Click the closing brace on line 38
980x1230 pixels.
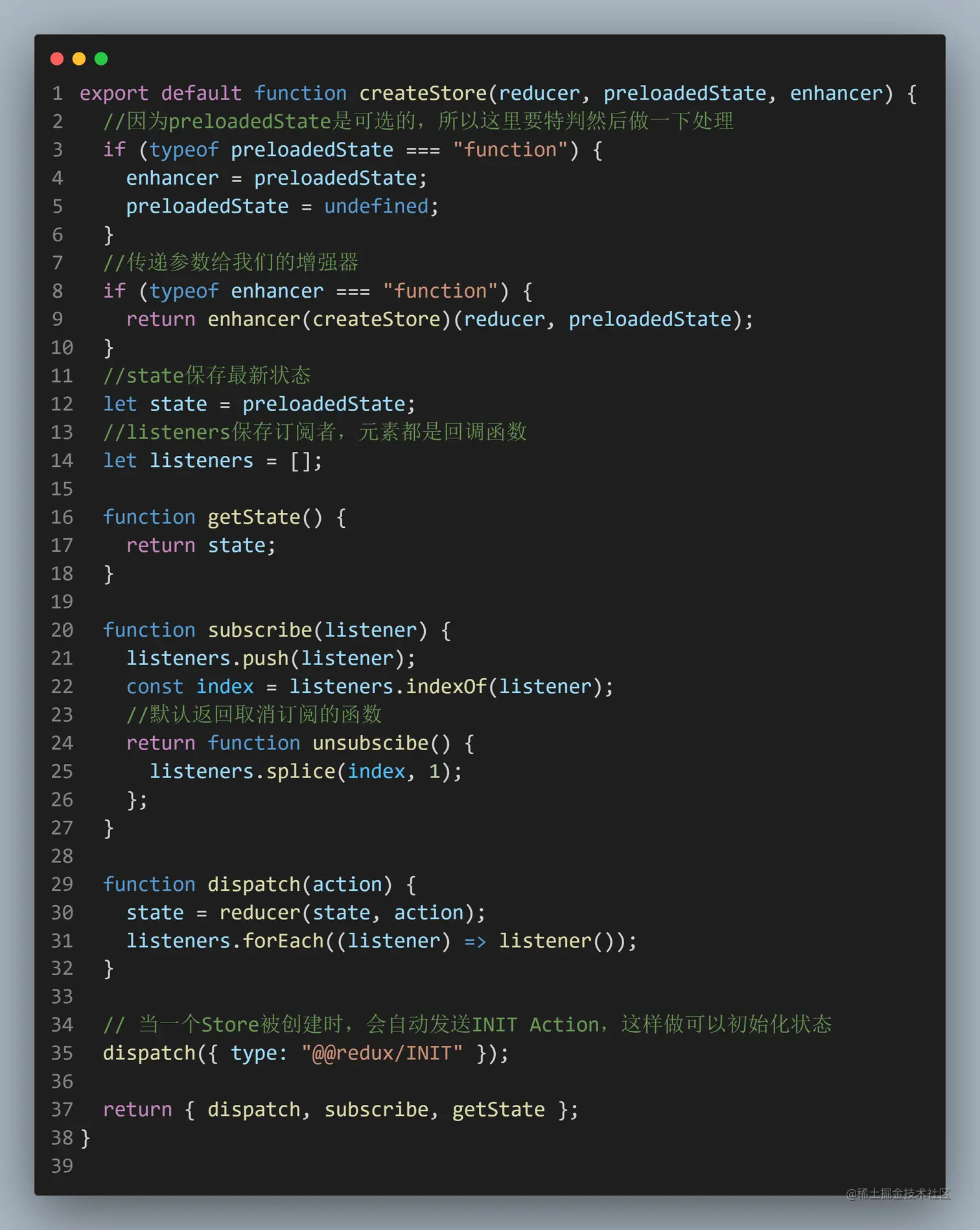(x=86, y=1138)
